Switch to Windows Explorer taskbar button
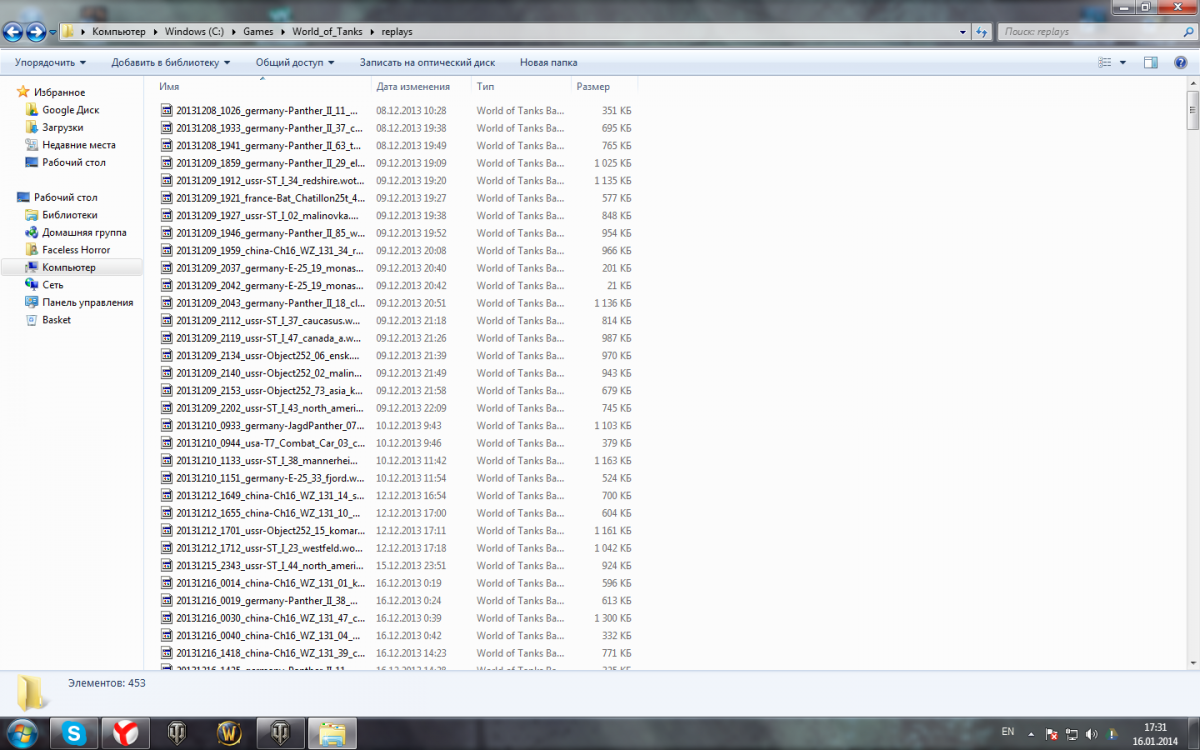Viewport: 1200px width, 750px height. click(333, 733)
